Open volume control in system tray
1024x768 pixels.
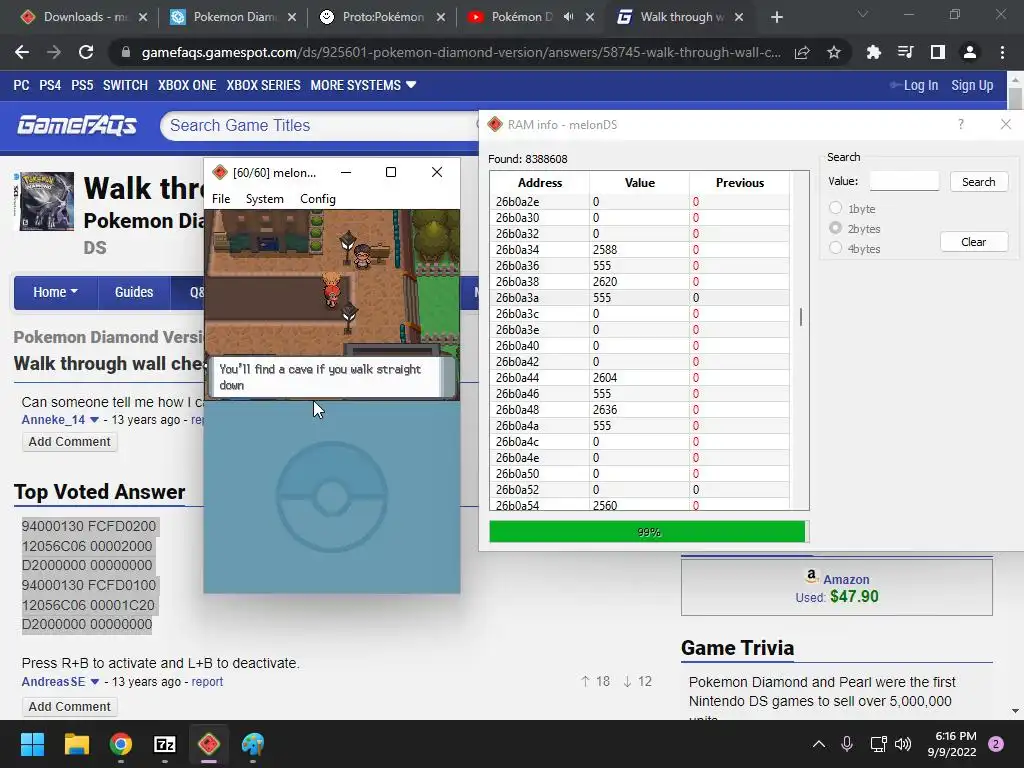click(903, 744)
